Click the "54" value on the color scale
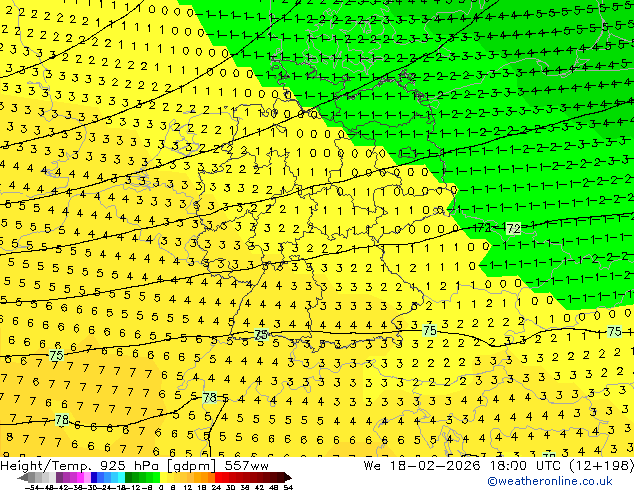Image resolution: width=634 pixels, height=490 pixels. (x=288, y=487)
